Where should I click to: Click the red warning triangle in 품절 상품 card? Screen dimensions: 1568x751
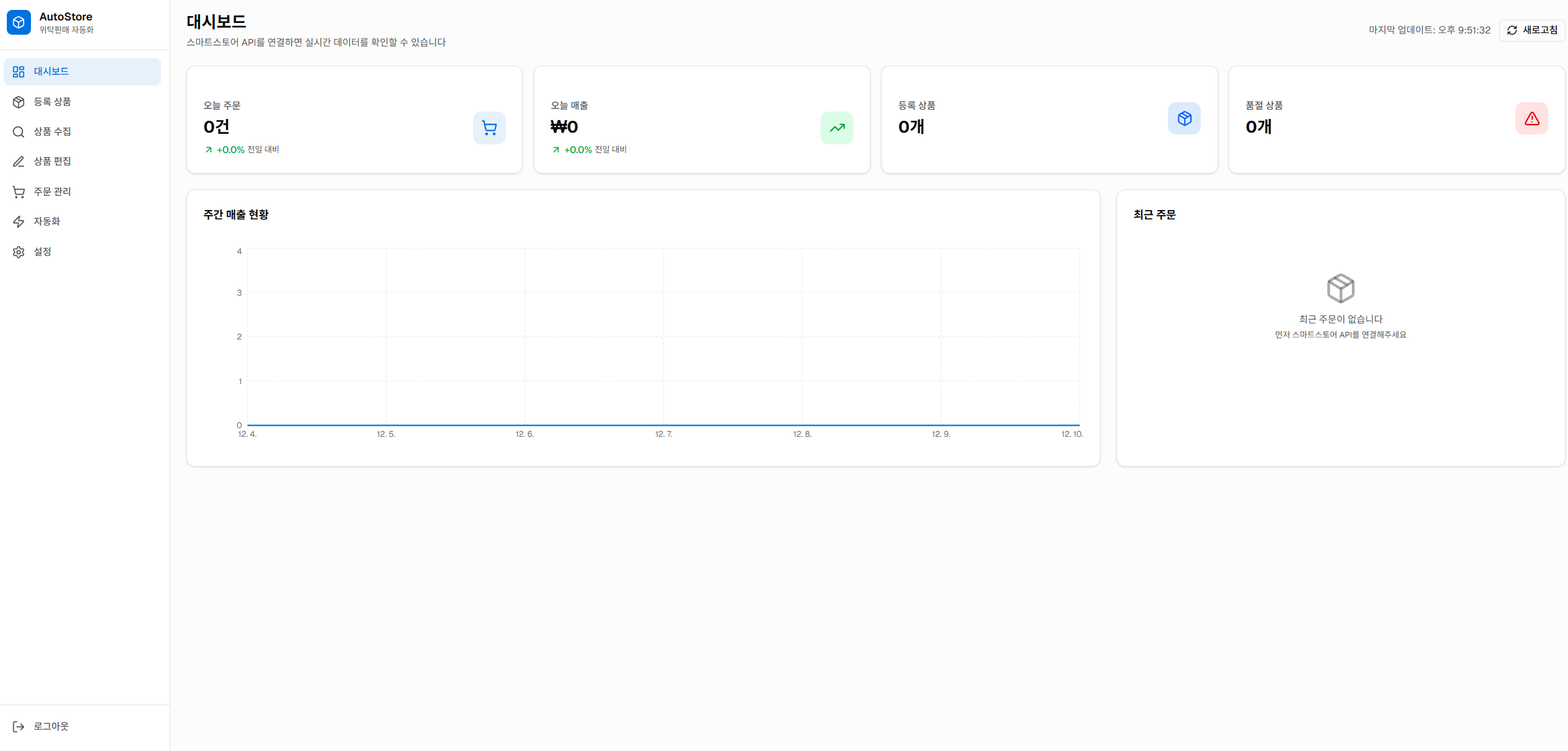click(x=1531, y=118)
